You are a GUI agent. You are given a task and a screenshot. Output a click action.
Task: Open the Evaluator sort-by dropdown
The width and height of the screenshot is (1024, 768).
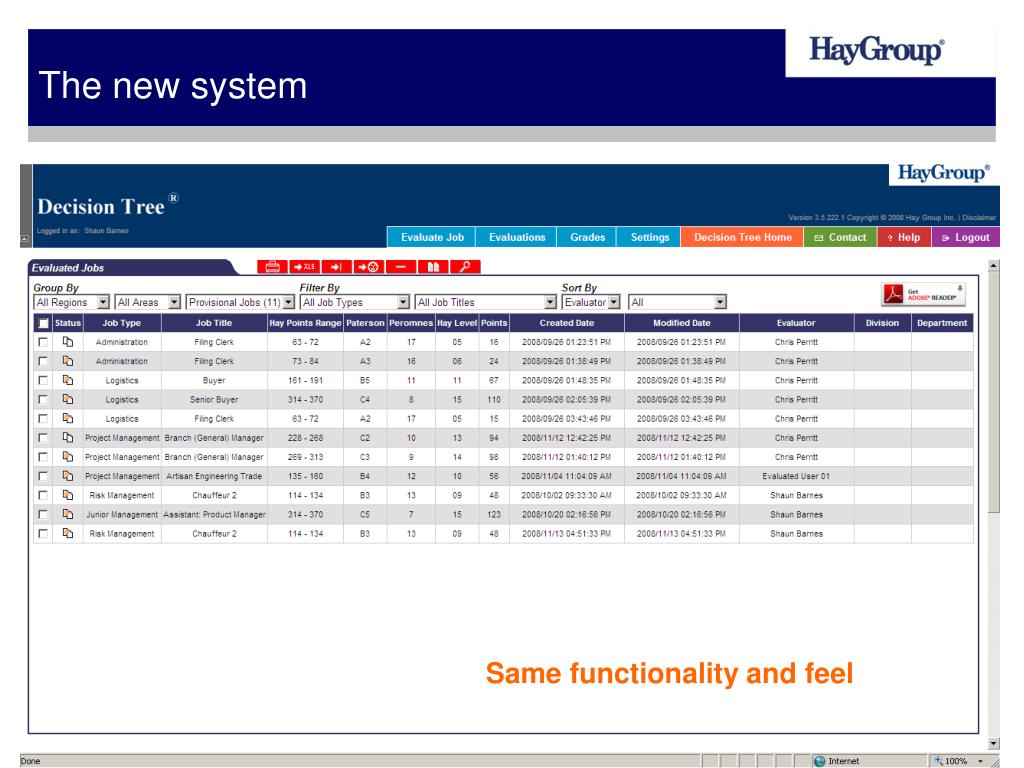(x=591, y=302)
